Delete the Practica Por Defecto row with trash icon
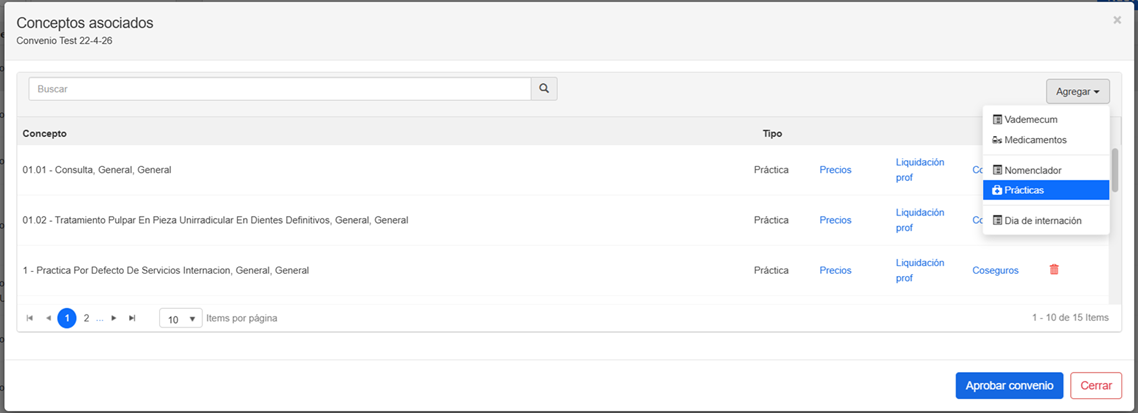 point(1055,269)
